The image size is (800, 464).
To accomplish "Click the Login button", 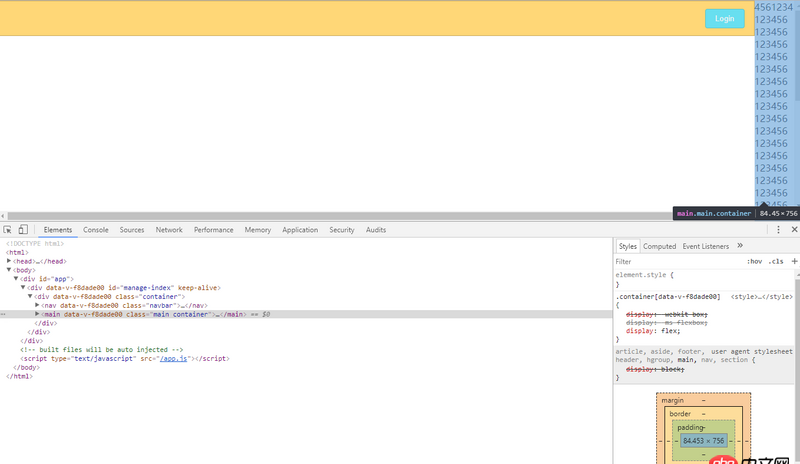I will coord(724,18).
